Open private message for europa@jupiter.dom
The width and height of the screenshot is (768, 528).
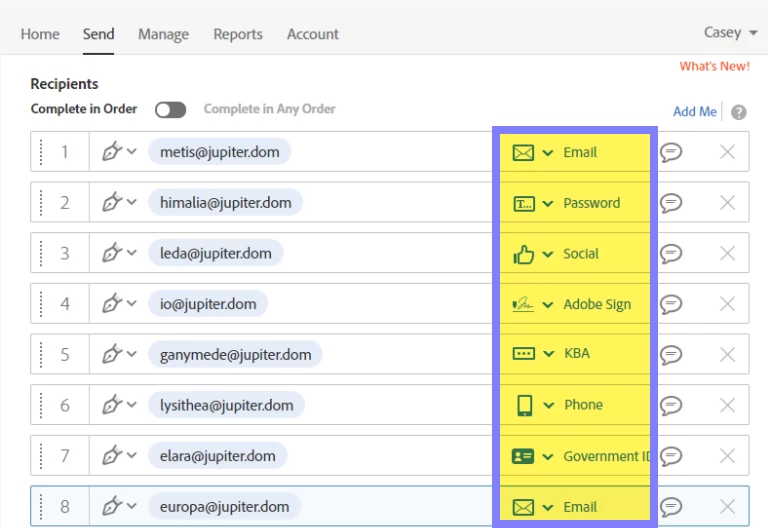point(671,507)
